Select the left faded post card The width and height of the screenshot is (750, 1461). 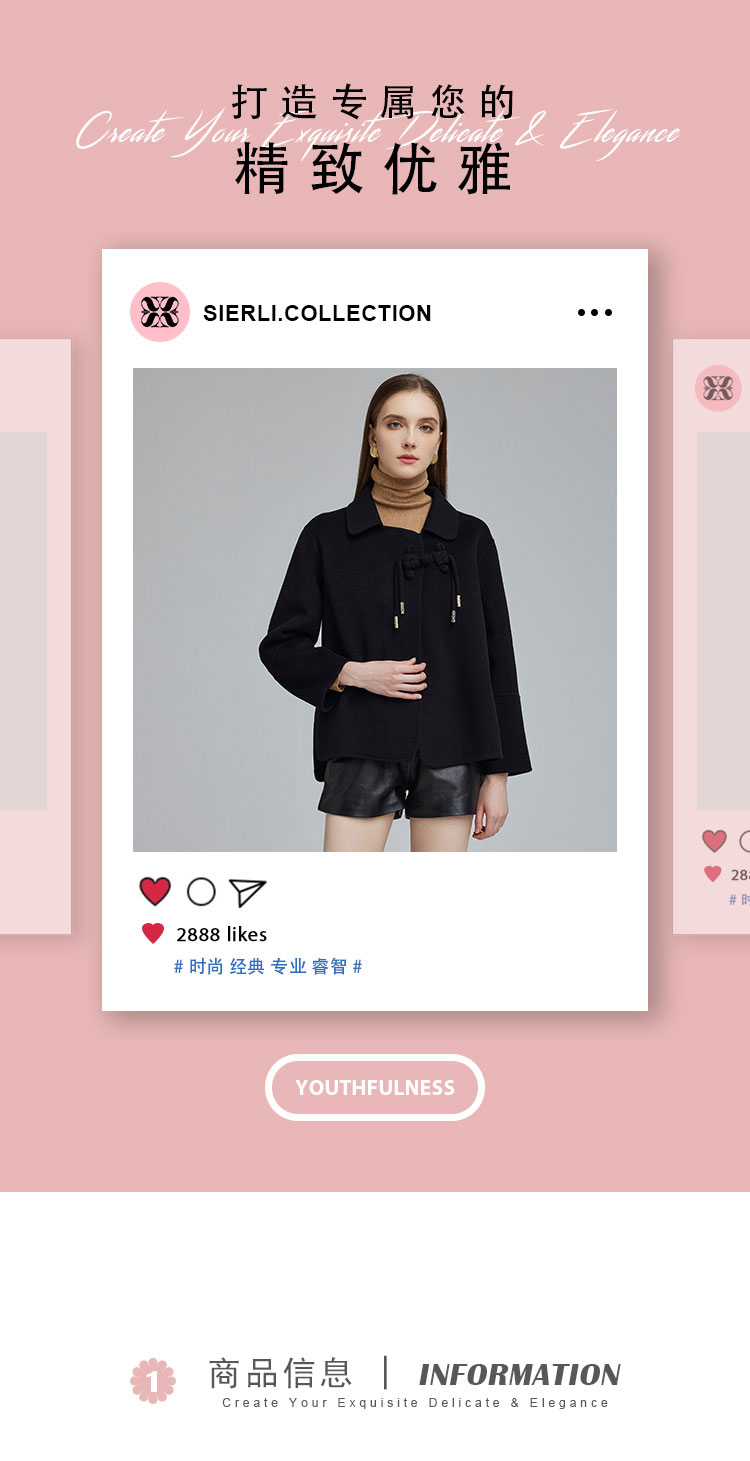35,637
